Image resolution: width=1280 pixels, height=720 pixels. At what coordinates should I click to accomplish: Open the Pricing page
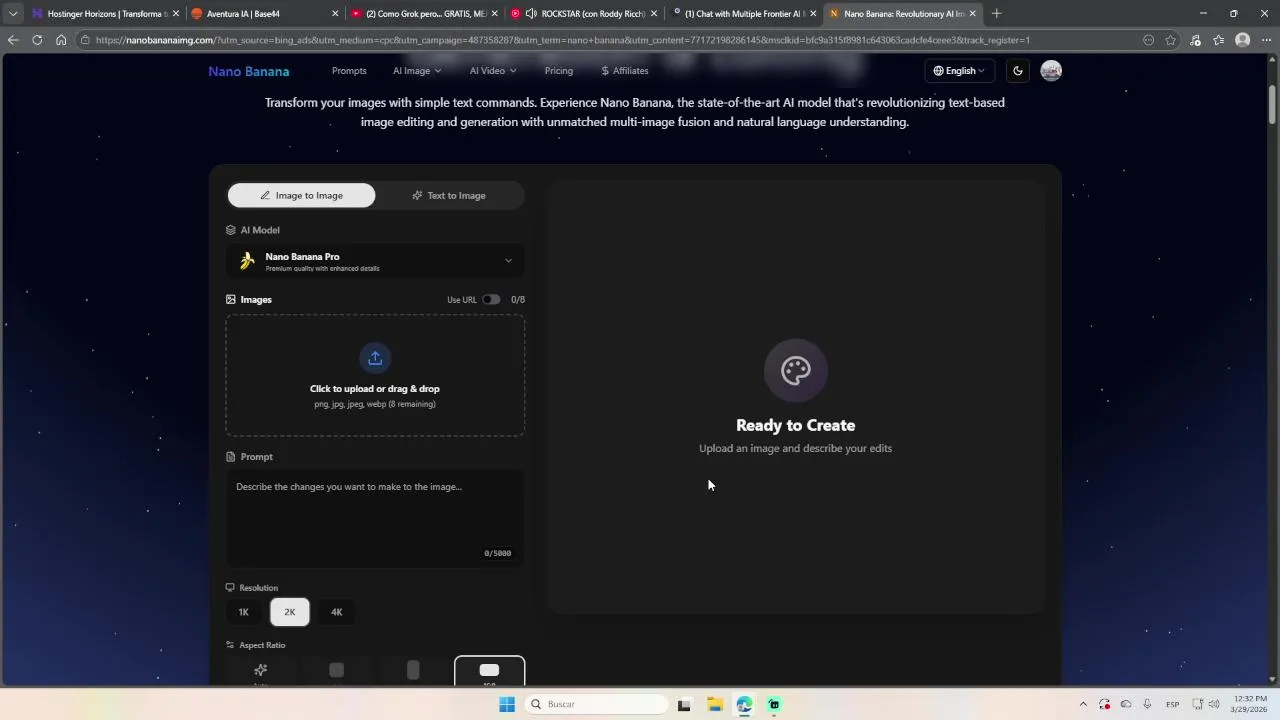[559, 71]
